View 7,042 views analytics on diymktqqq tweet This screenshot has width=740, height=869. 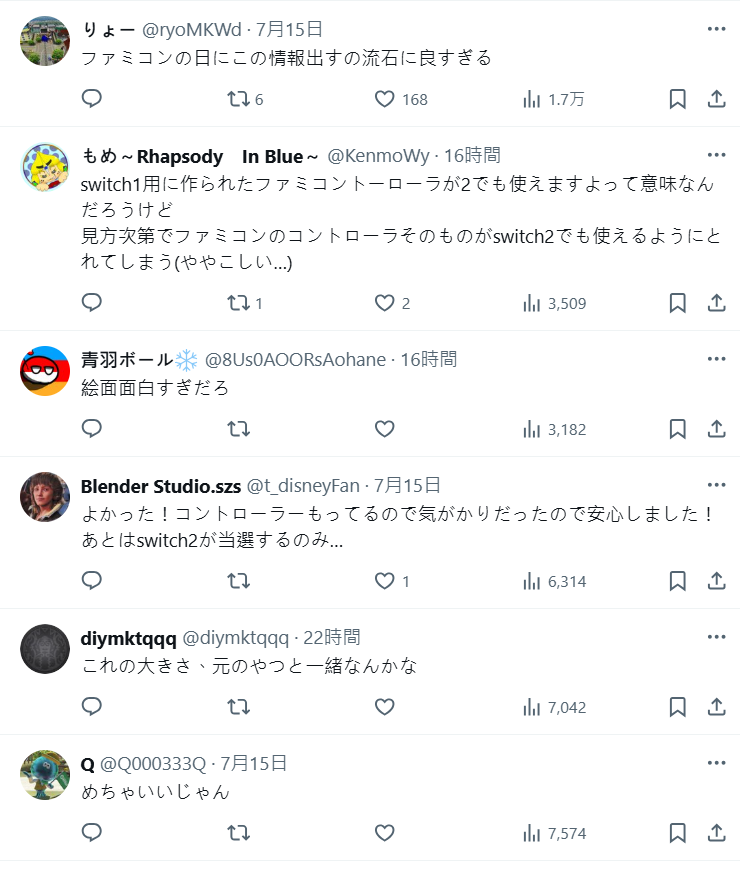553,707
